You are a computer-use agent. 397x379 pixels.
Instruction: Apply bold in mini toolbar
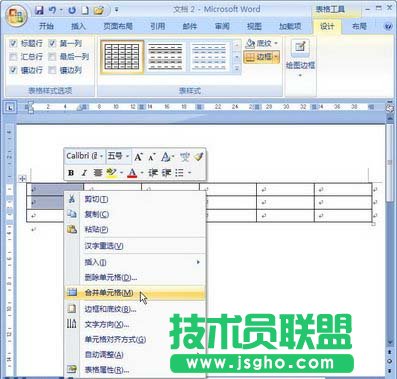(x=71, y=173)
